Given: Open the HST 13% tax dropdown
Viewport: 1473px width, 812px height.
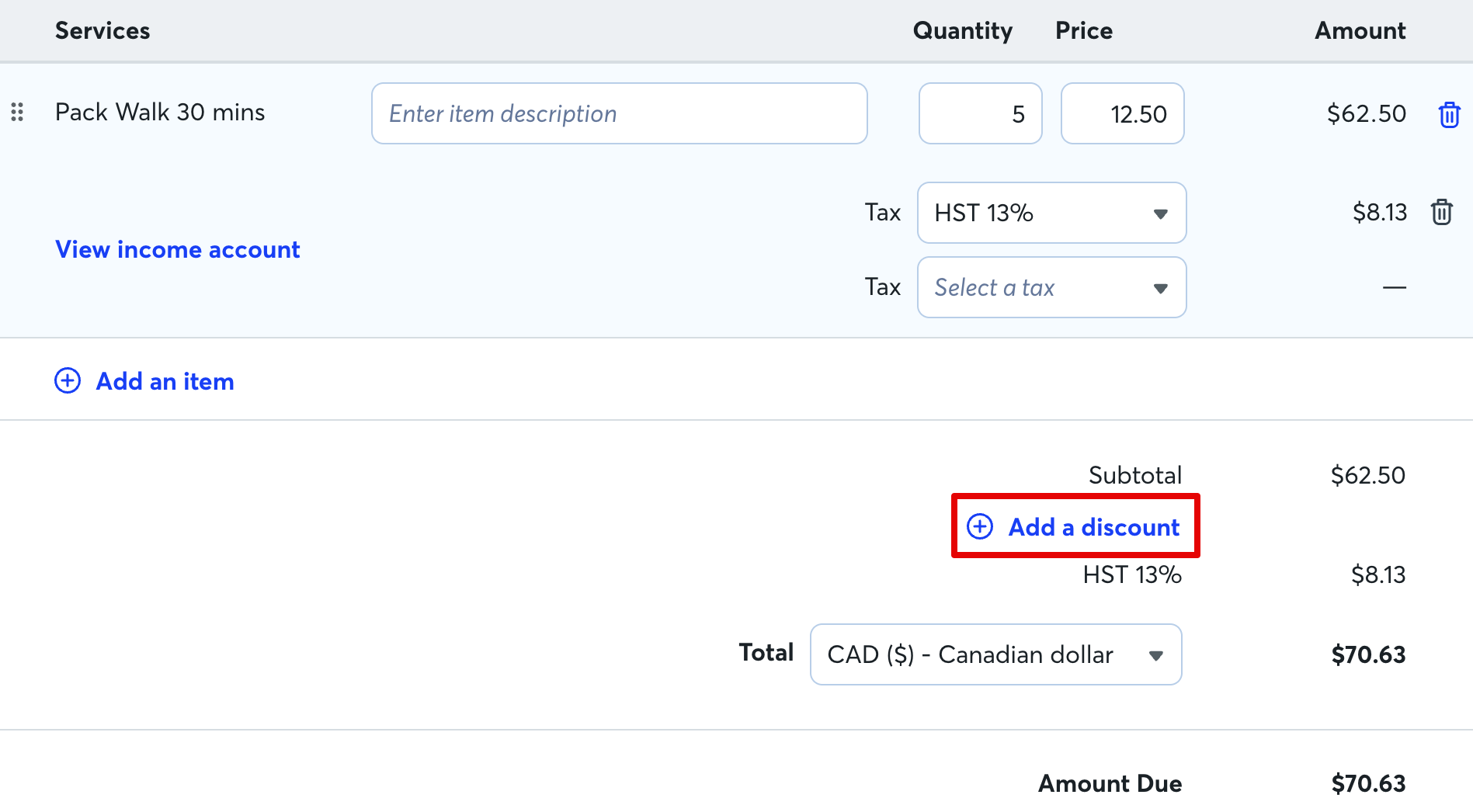Looking at the screenshot, I should [1051, 213].
